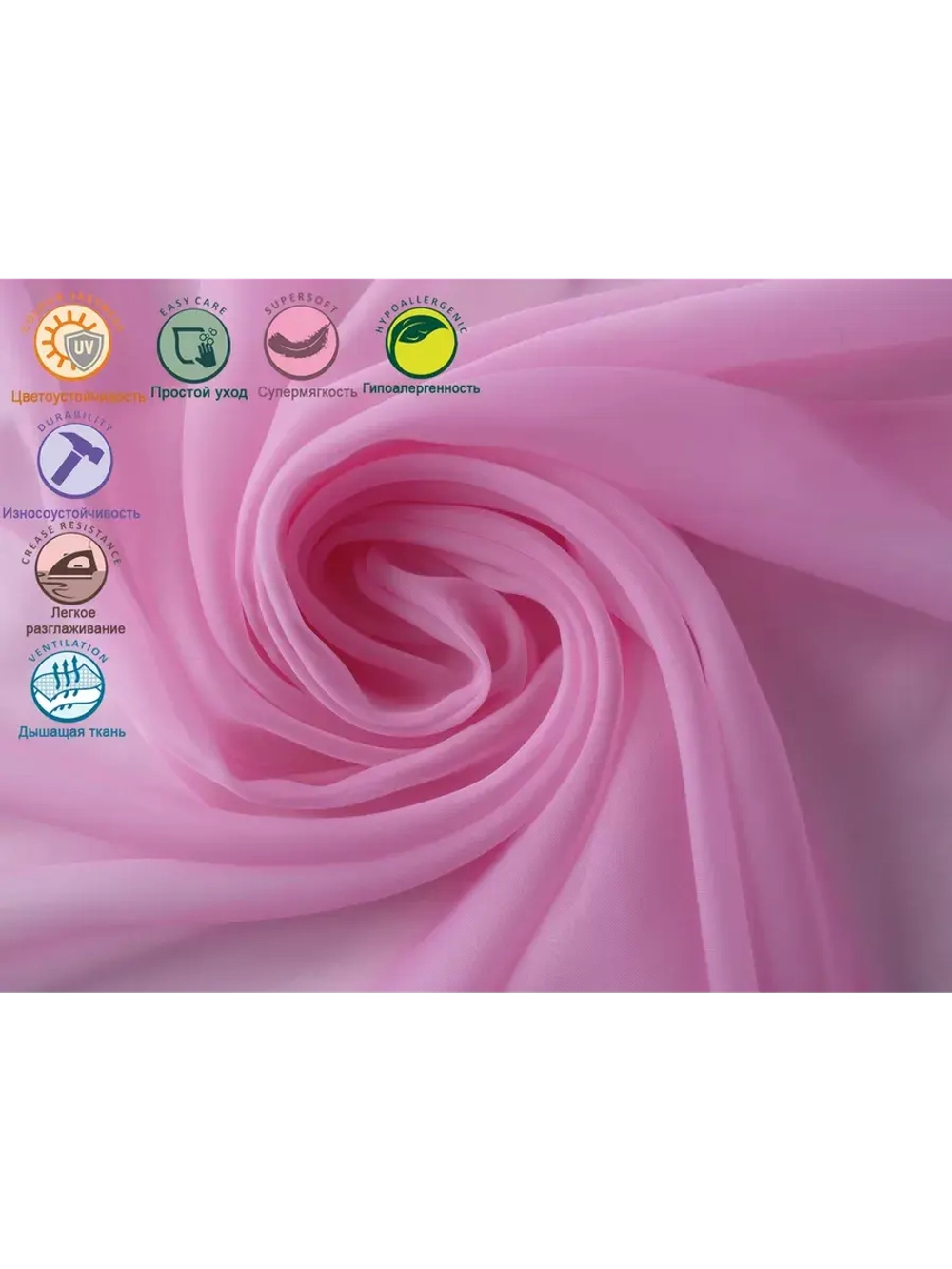
Task: Click the purple Износоустойчивость label
Action: click(71, 513)
